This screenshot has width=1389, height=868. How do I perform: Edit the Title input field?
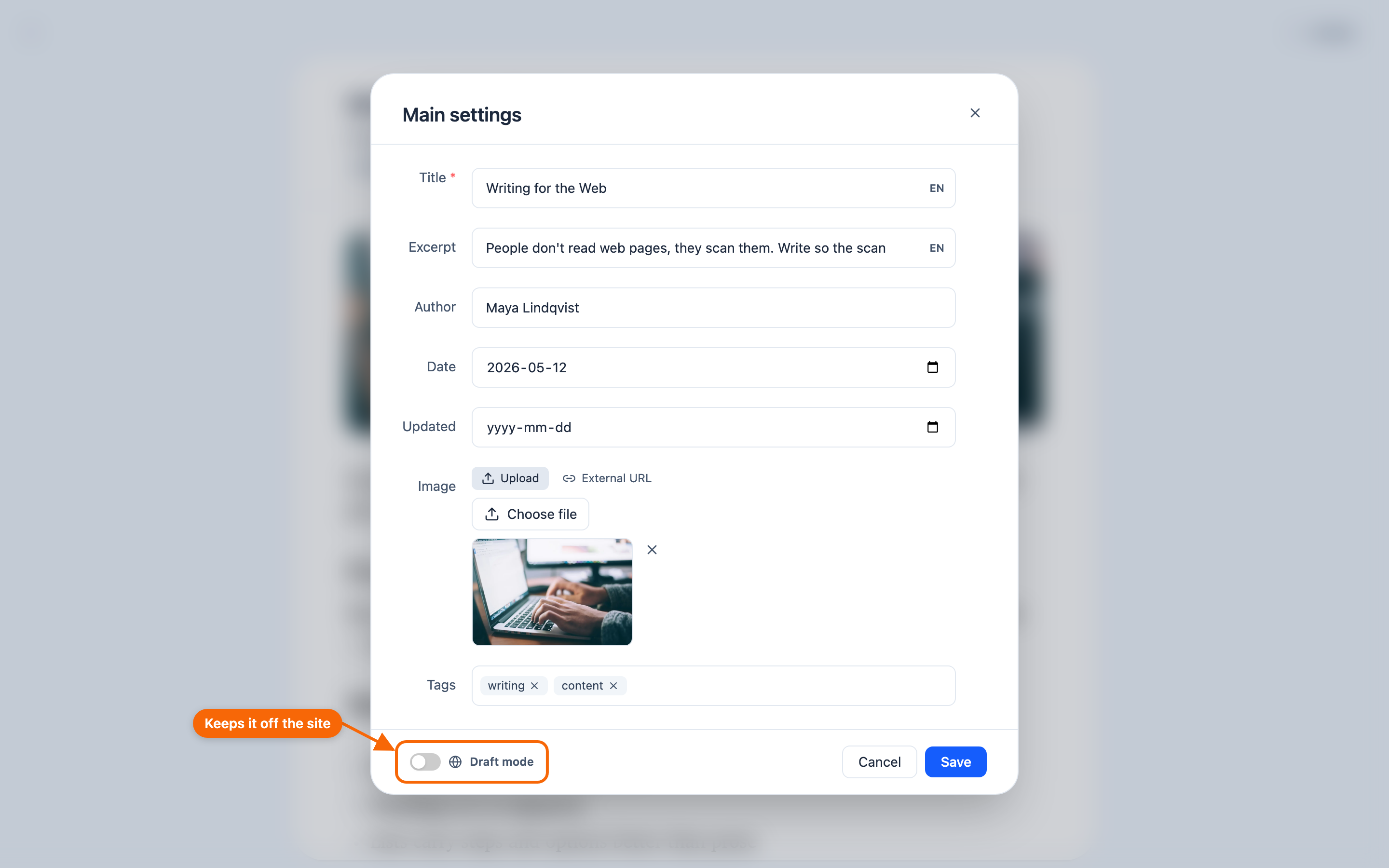713,188
